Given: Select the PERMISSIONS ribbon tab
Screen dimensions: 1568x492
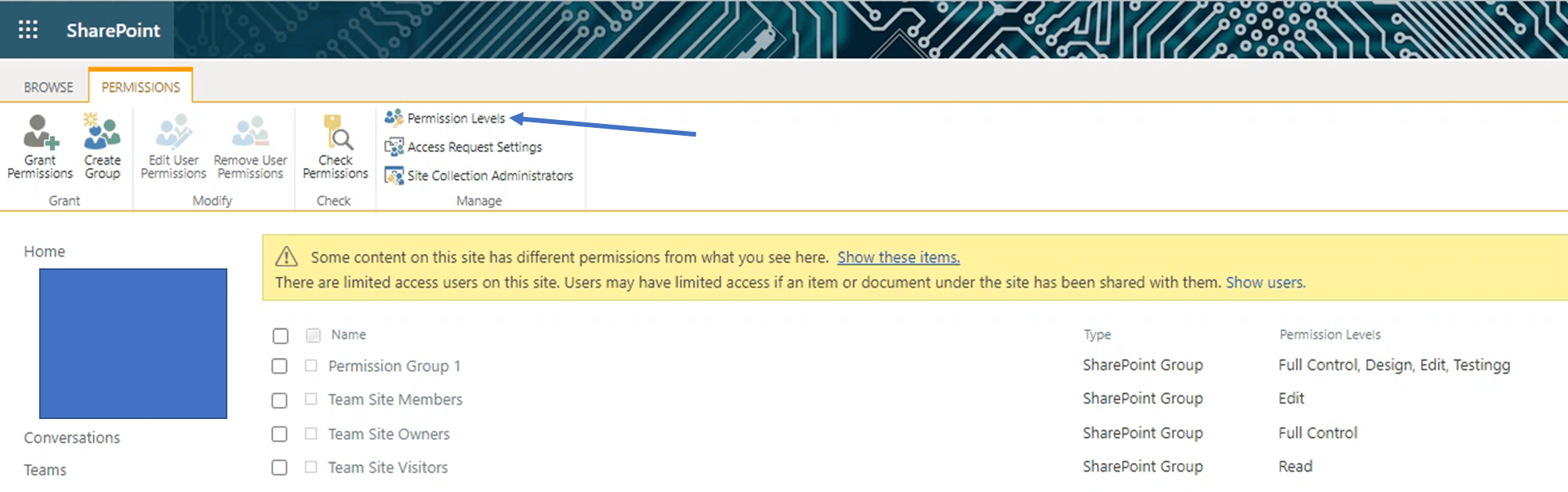Looking at the screenshot, I should pyautogui.click(x=141, y=87).
